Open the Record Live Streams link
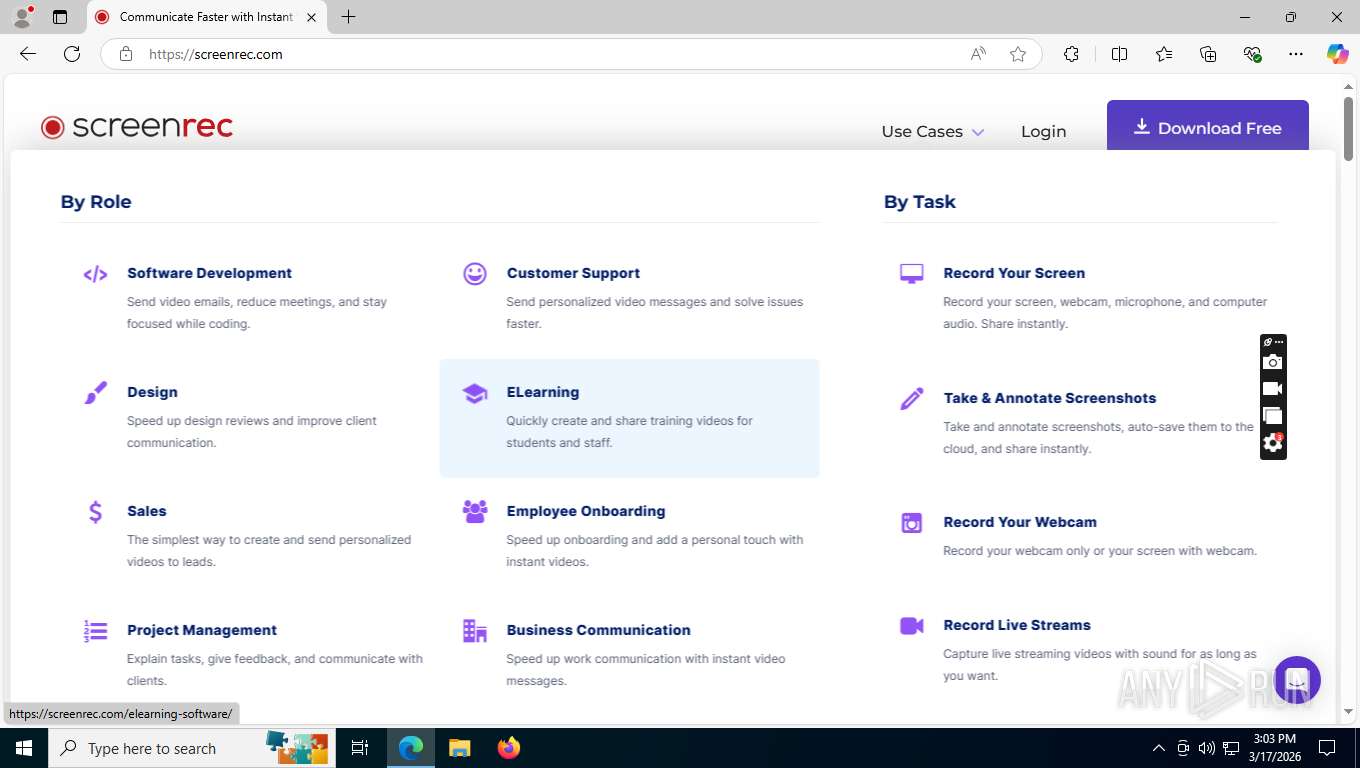1360x768 pixels. pyautogui.click(x=1017, y=625)
